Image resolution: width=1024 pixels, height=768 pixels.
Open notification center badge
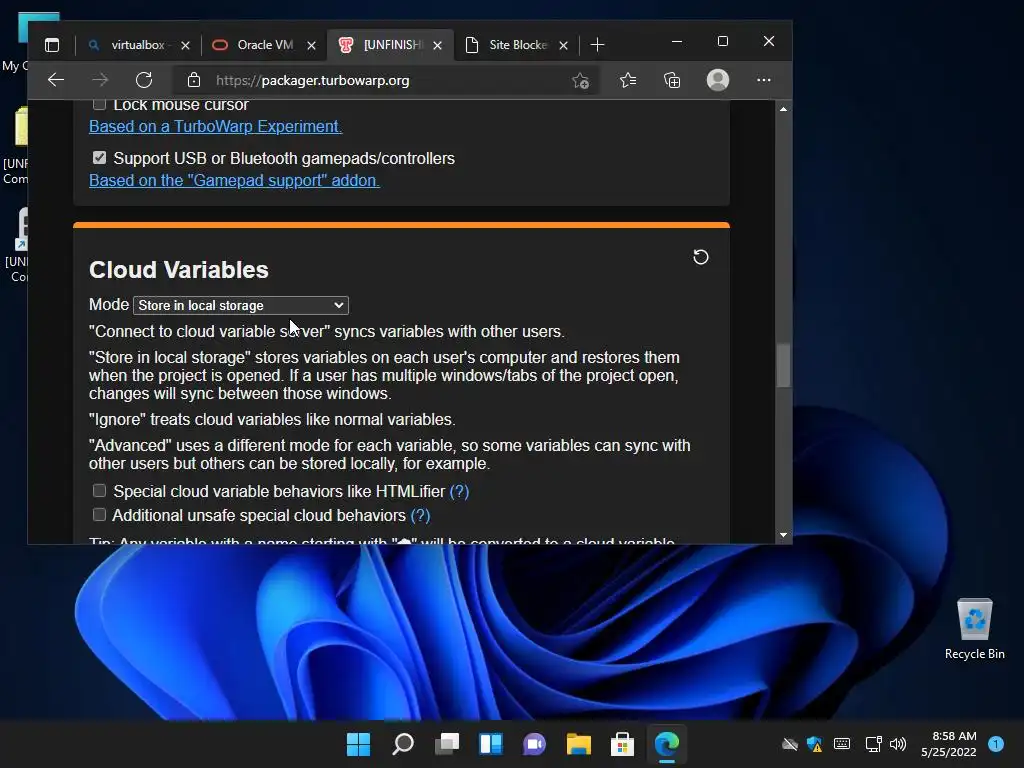996,744
